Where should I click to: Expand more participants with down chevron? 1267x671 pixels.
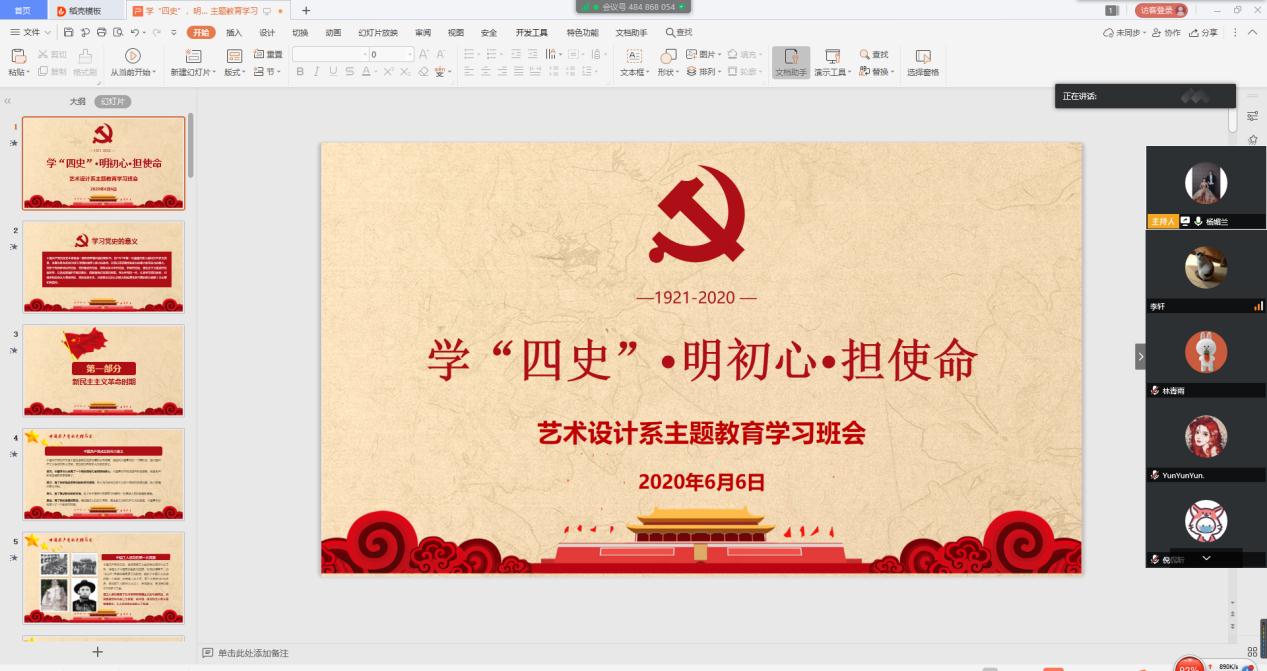[1206, 558]
